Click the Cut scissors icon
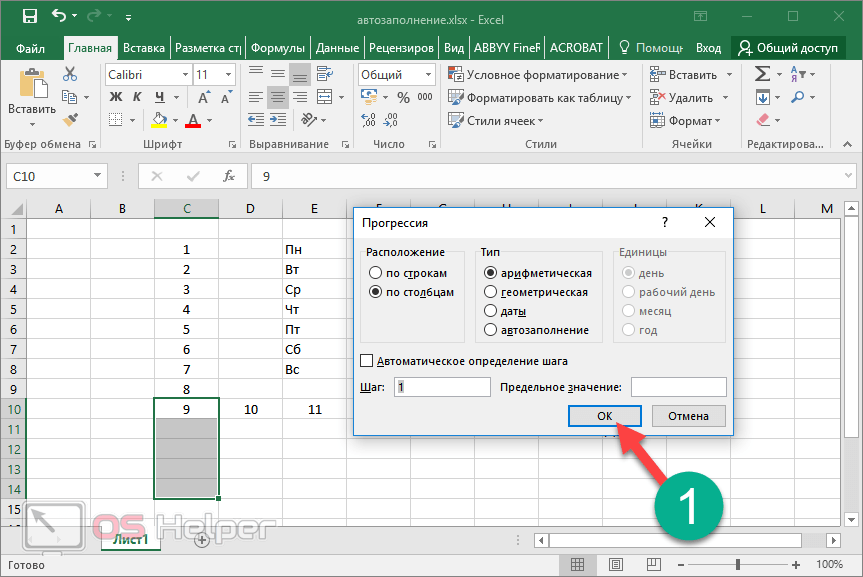The height and width of the screenshot is (577, 863). (70, 74)
